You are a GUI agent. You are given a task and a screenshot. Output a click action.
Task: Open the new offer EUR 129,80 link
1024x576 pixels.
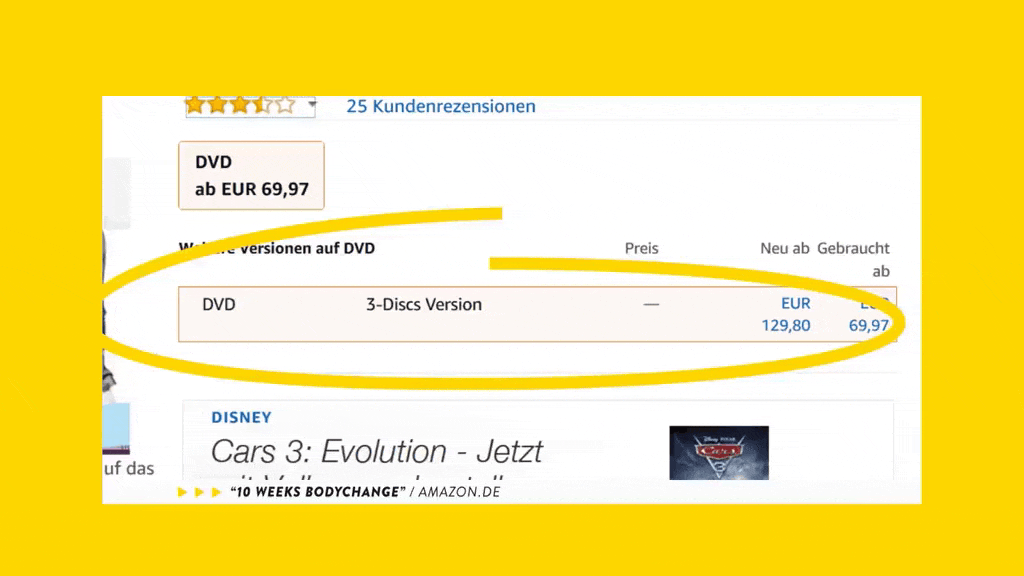click(785, 314)
